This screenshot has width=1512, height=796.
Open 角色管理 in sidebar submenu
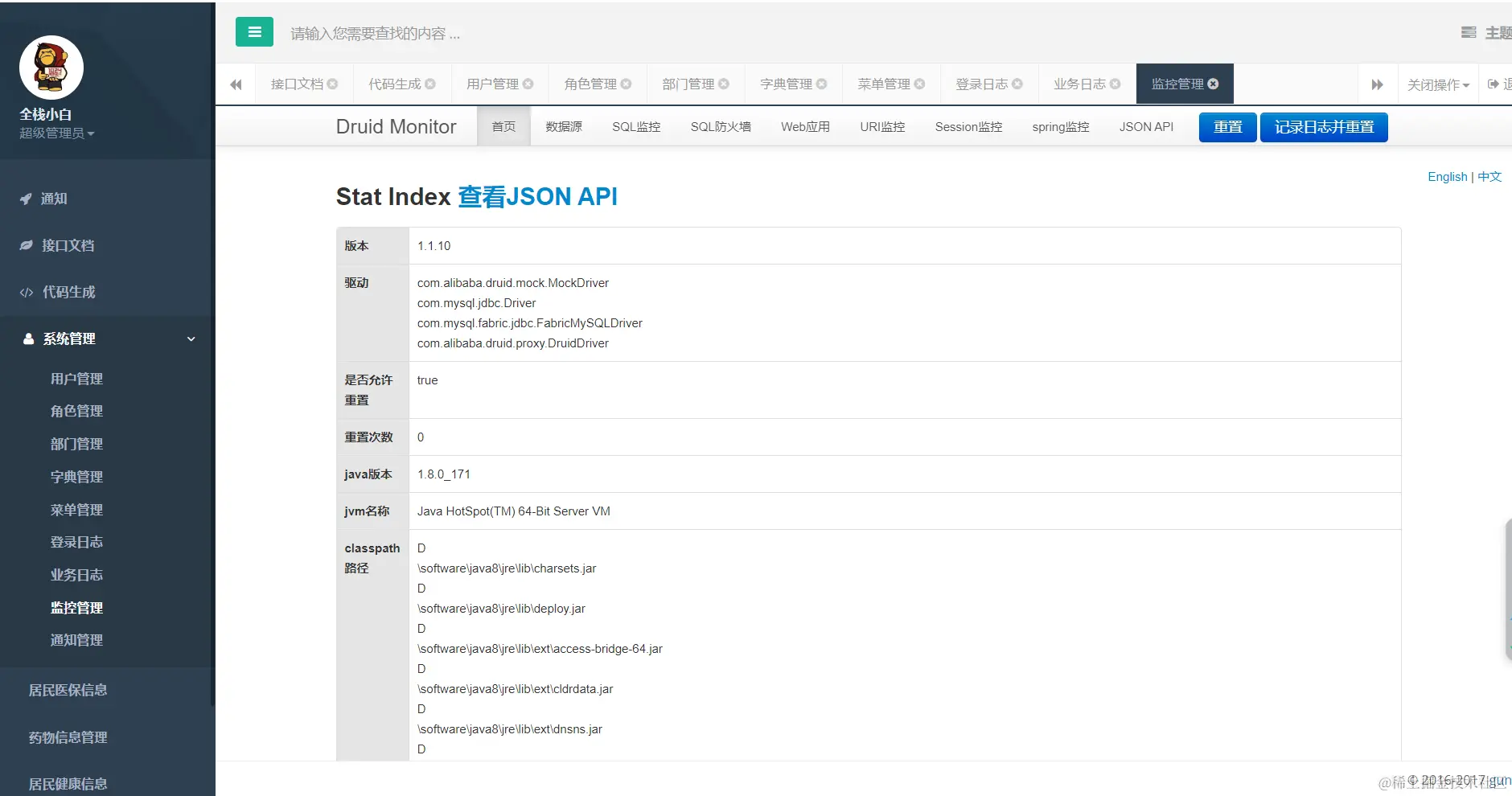click(76, 411)
